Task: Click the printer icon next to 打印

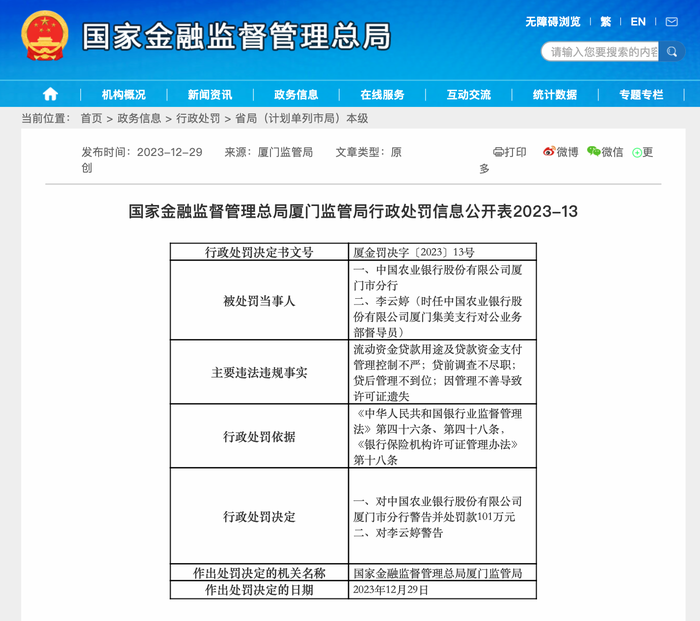Action: point(498,152)
